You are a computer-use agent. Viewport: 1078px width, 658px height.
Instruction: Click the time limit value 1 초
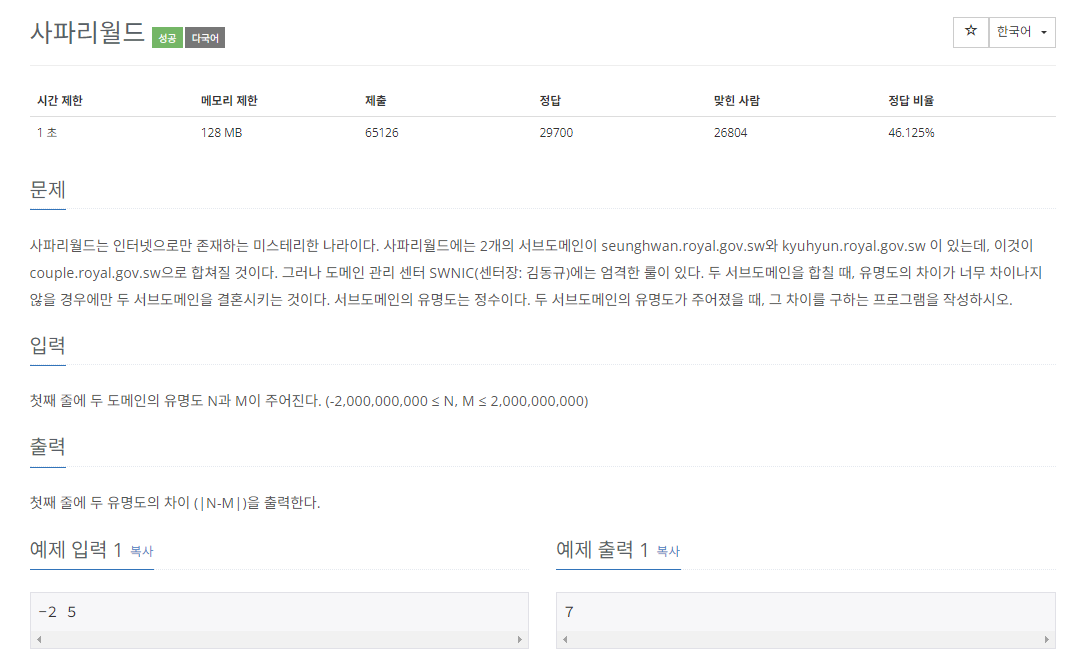coord(47,133)
